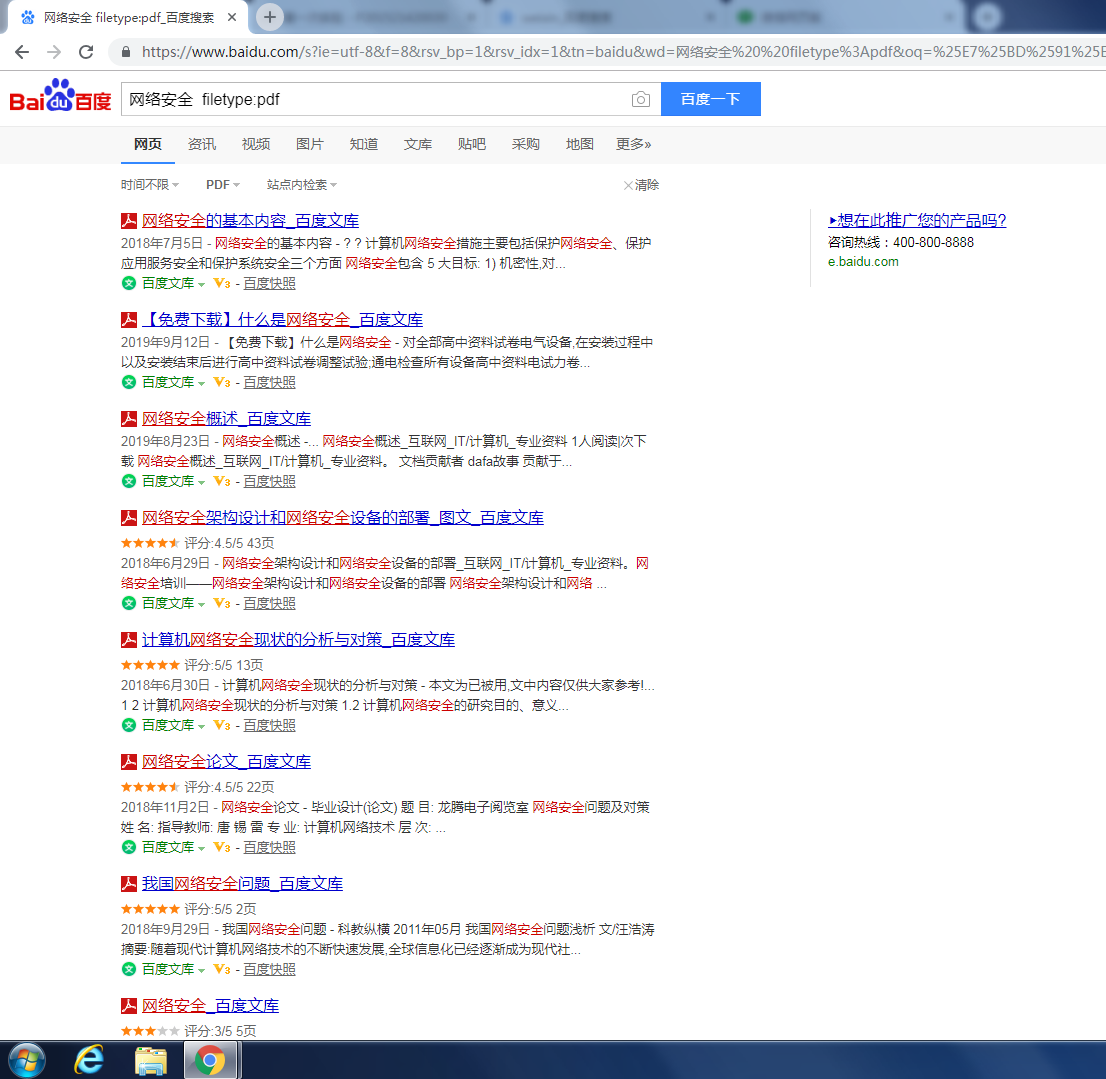Open 百度快照 under 网络安全的基本内容 result

pyautogui.click(x=269, y=284)
